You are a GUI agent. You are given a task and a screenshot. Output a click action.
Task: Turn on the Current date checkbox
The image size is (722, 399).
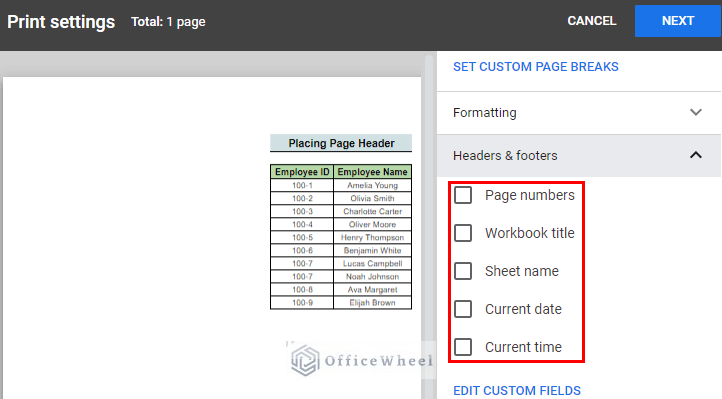point(463,309)
